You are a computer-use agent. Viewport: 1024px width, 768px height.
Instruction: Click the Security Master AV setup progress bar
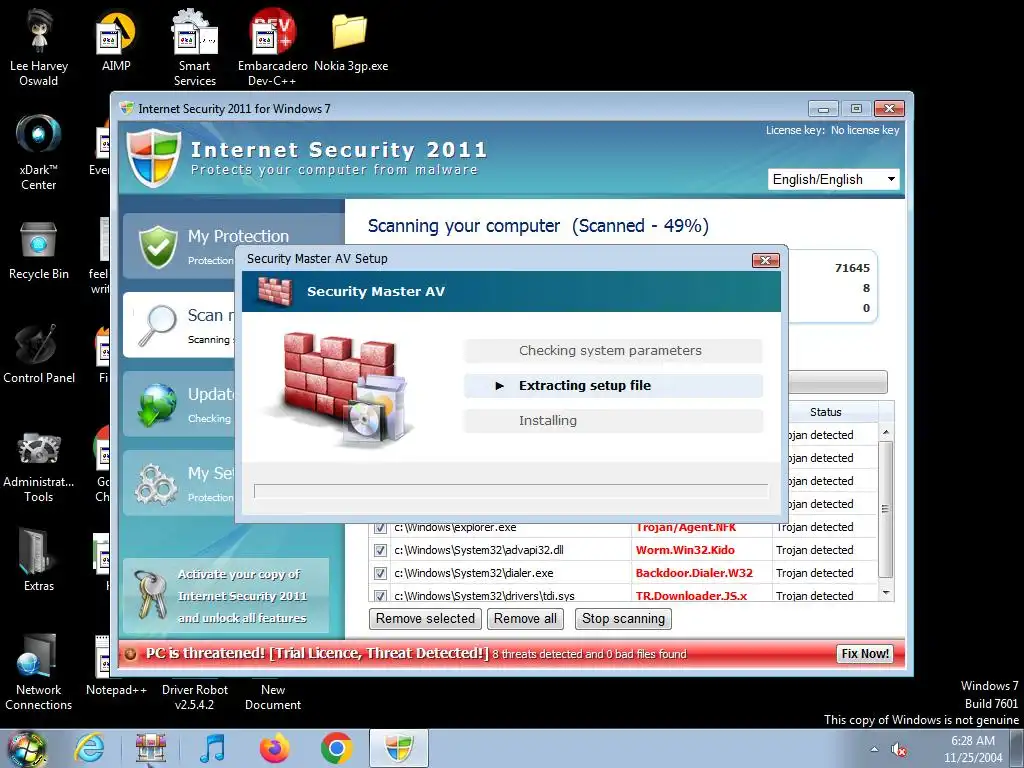(x=511, y=491)
